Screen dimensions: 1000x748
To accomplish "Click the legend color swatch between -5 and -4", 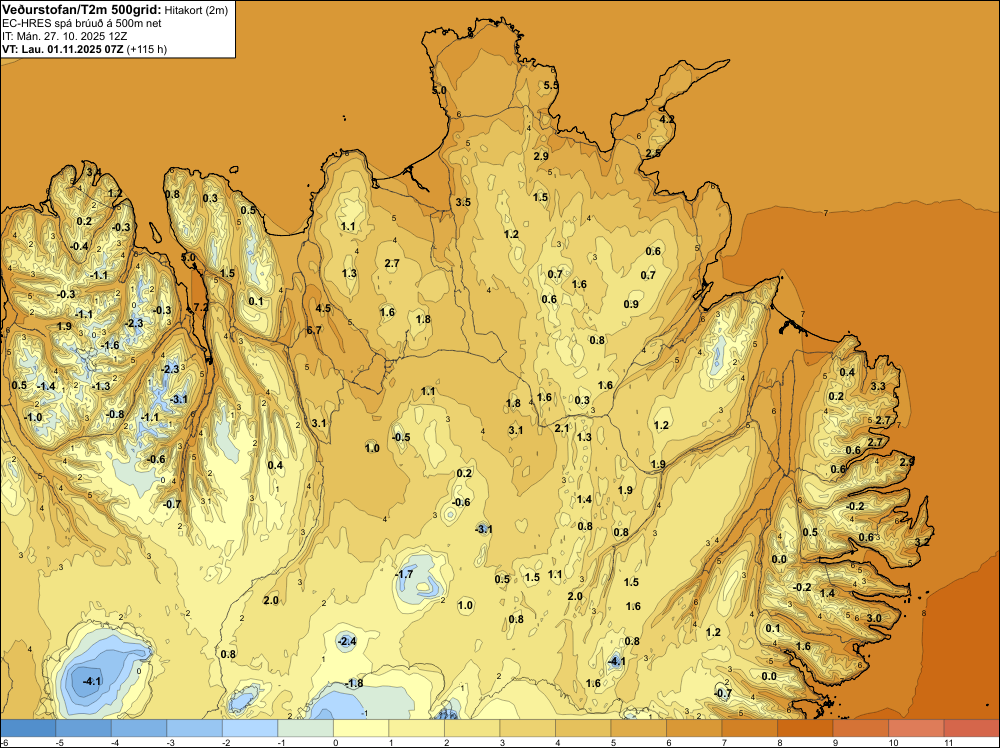I will pyautogui.click(x=84, y=728).
